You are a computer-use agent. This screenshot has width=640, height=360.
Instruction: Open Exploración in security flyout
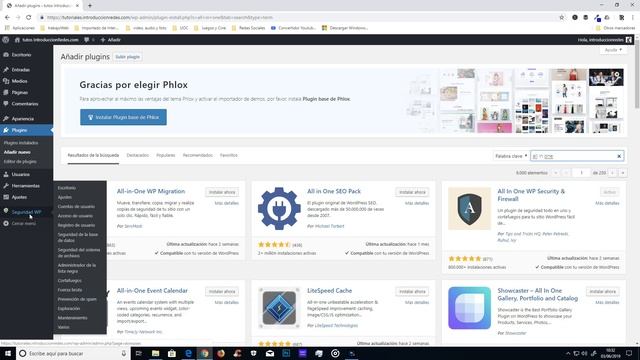coord(69,309)
